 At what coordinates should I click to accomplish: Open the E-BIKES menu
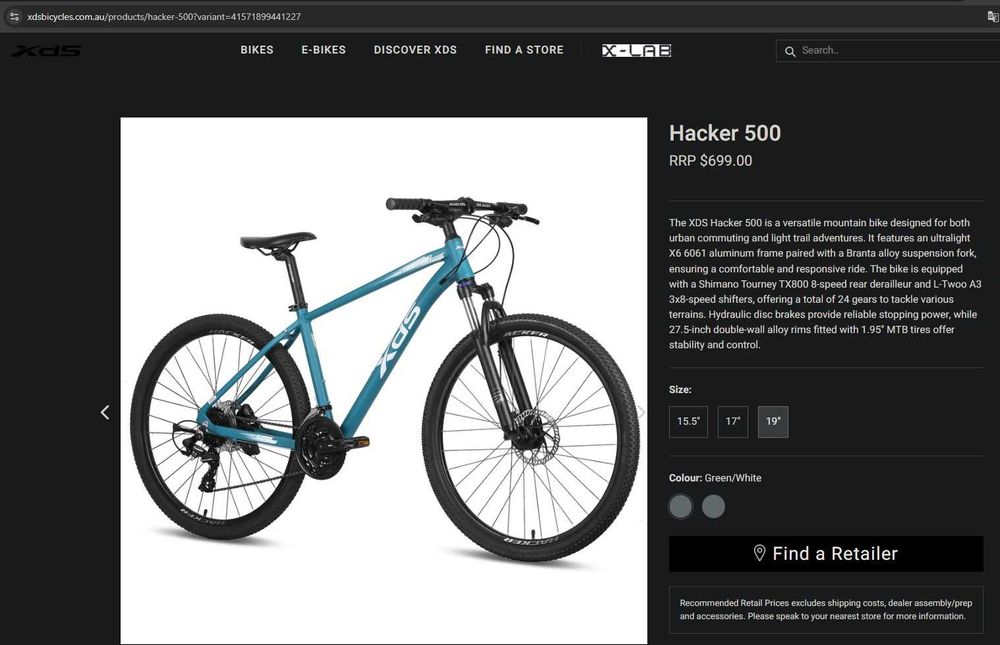pyautogui.click(x=323, y=50)
